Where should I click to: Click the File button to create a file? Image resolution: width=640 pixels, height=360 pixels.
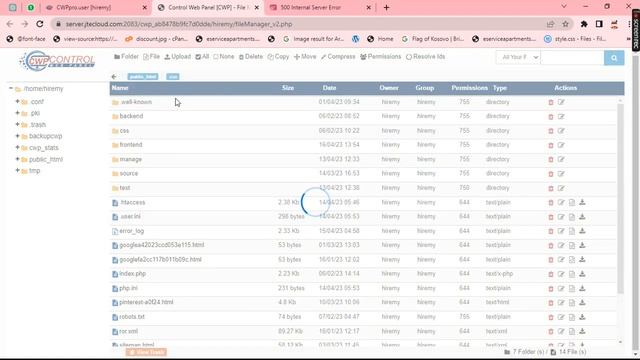click(151, 57)
